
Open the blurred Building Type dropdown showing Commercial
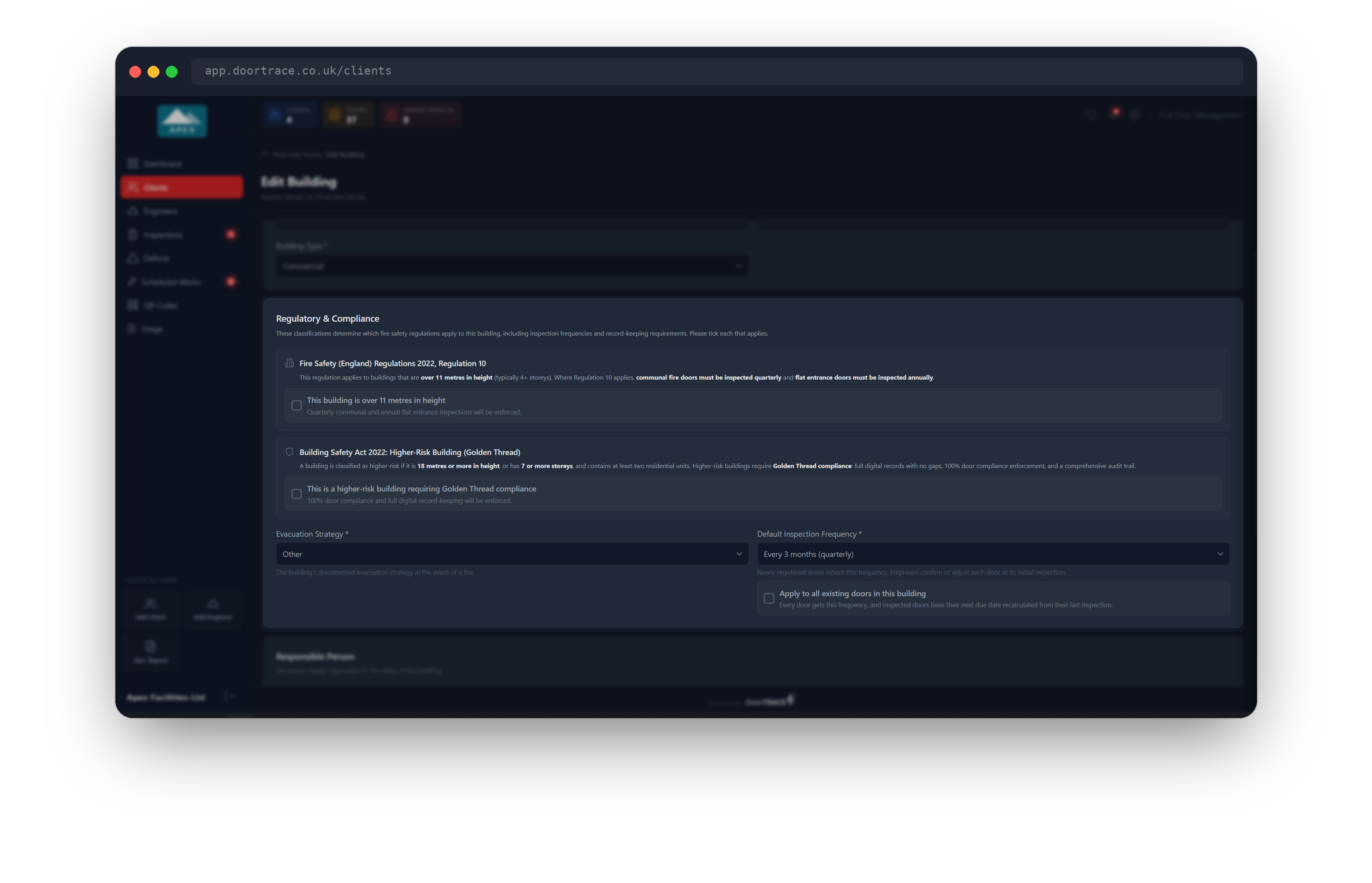tap(512, 266)
